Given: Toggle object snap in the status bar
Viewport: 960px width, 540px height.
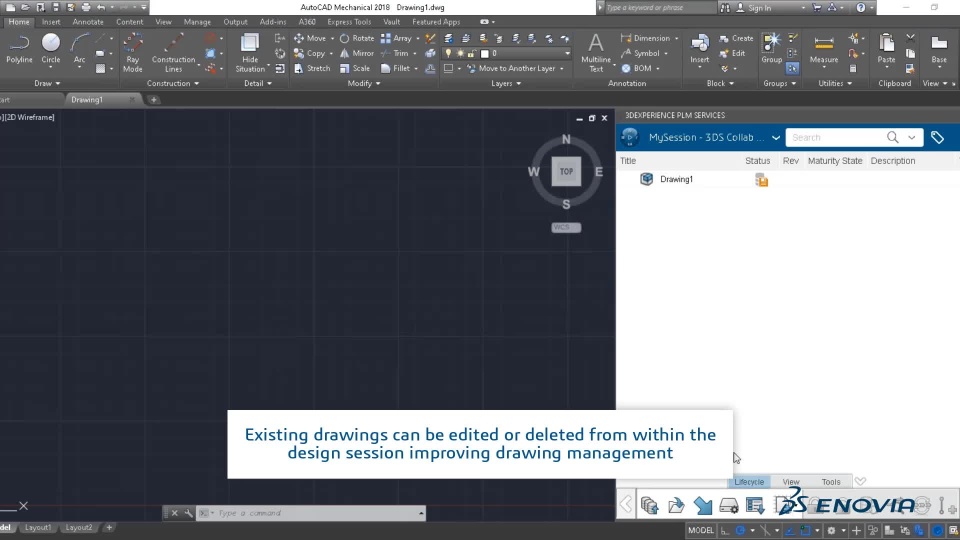Looking at the screenshot, I should pos(805,530).
